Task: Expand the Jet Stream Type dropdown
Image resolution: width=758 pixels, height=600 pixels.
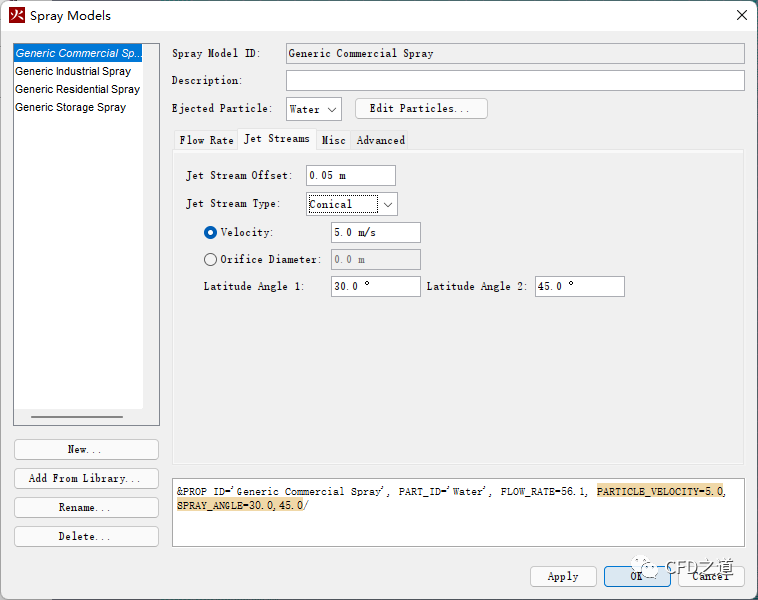Action: [352, 204]
